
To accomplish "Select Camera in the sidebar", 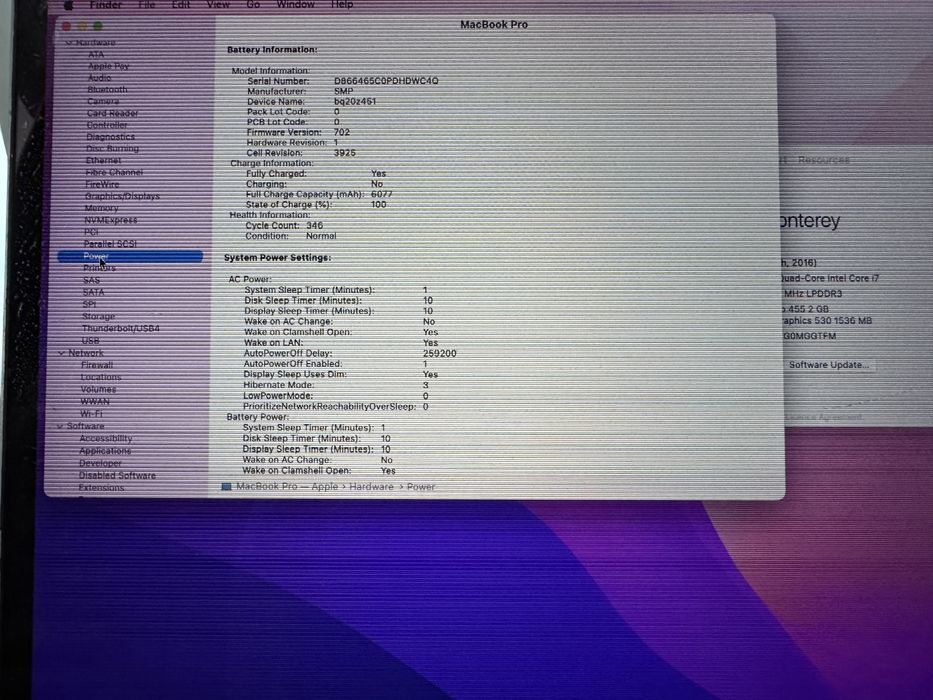I will pos(103,101).
